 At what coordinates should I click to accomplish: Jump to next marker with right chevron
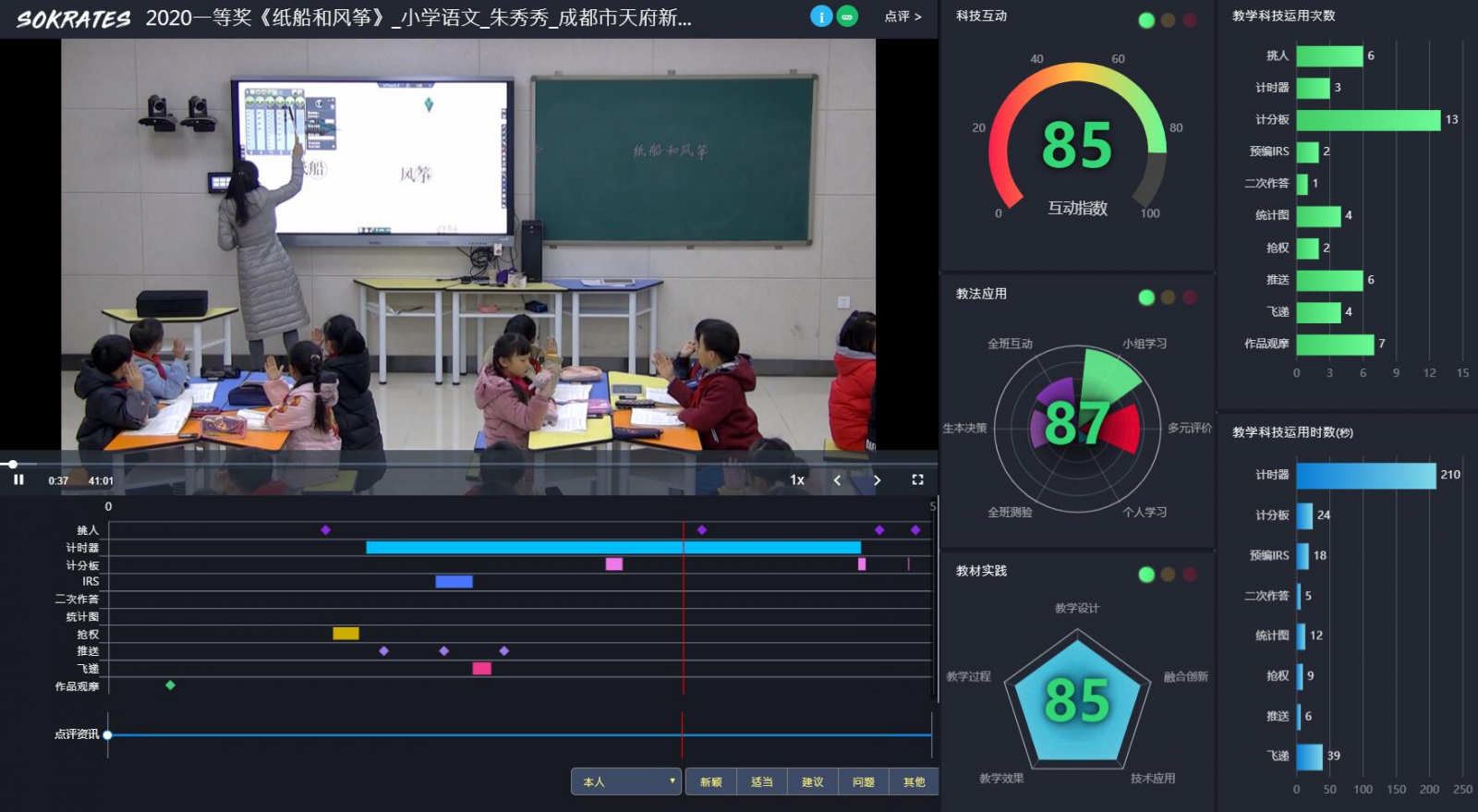(877, 479)
